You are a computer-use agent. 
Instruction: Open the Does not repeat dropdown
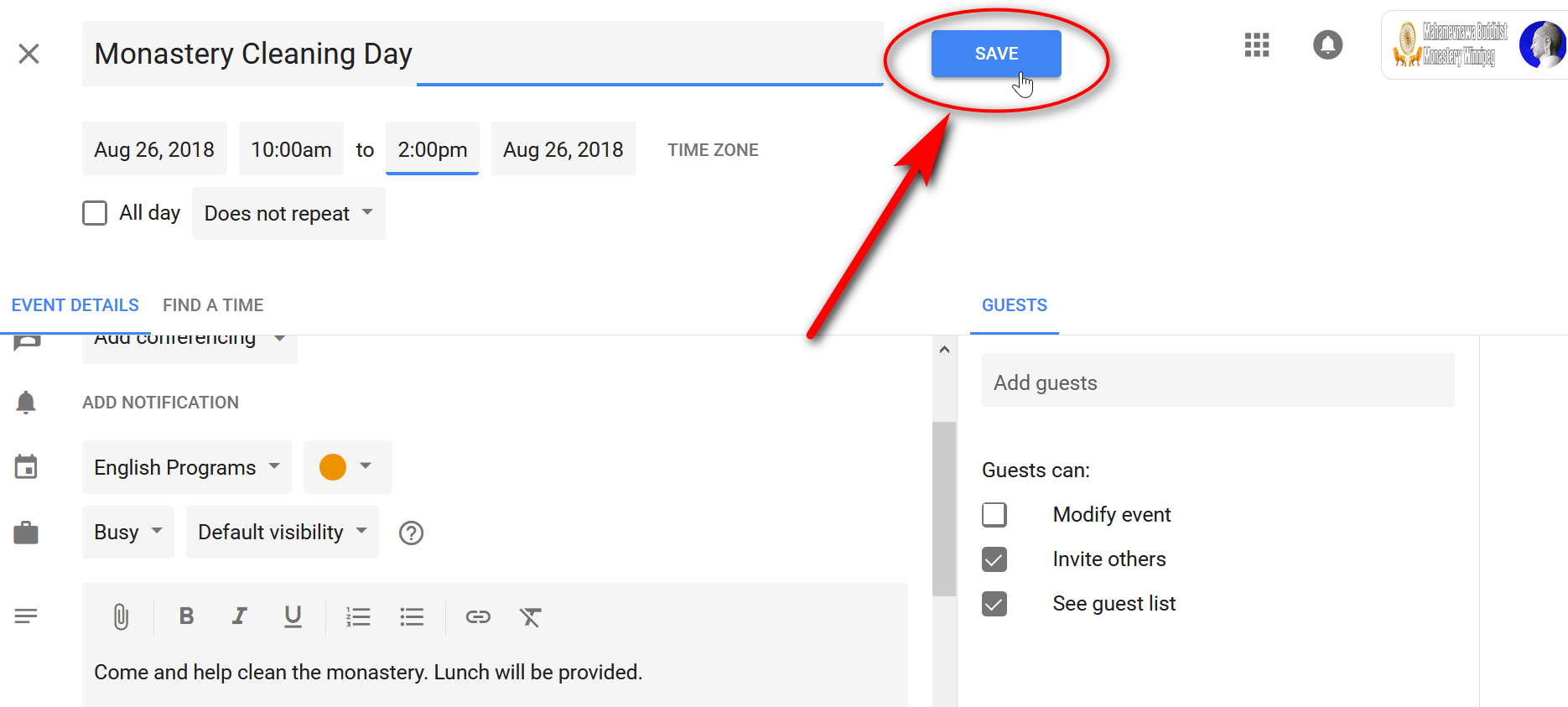288,213
